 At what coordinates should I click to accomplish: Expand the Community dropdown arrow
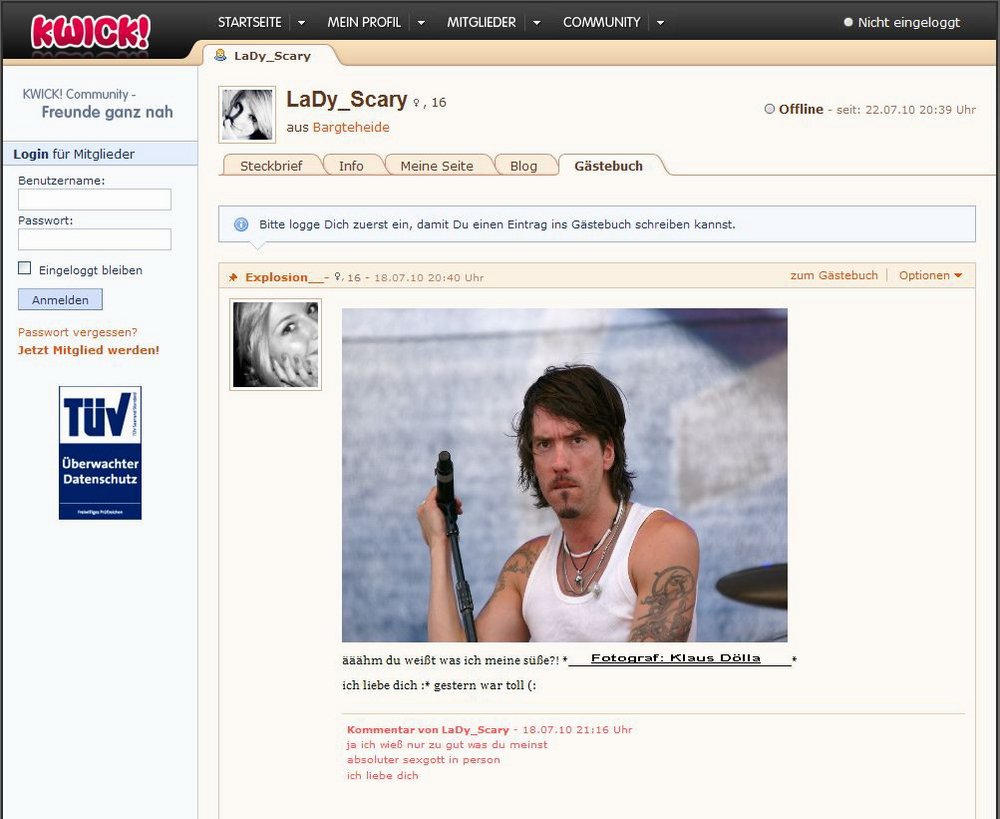point(660,23)
